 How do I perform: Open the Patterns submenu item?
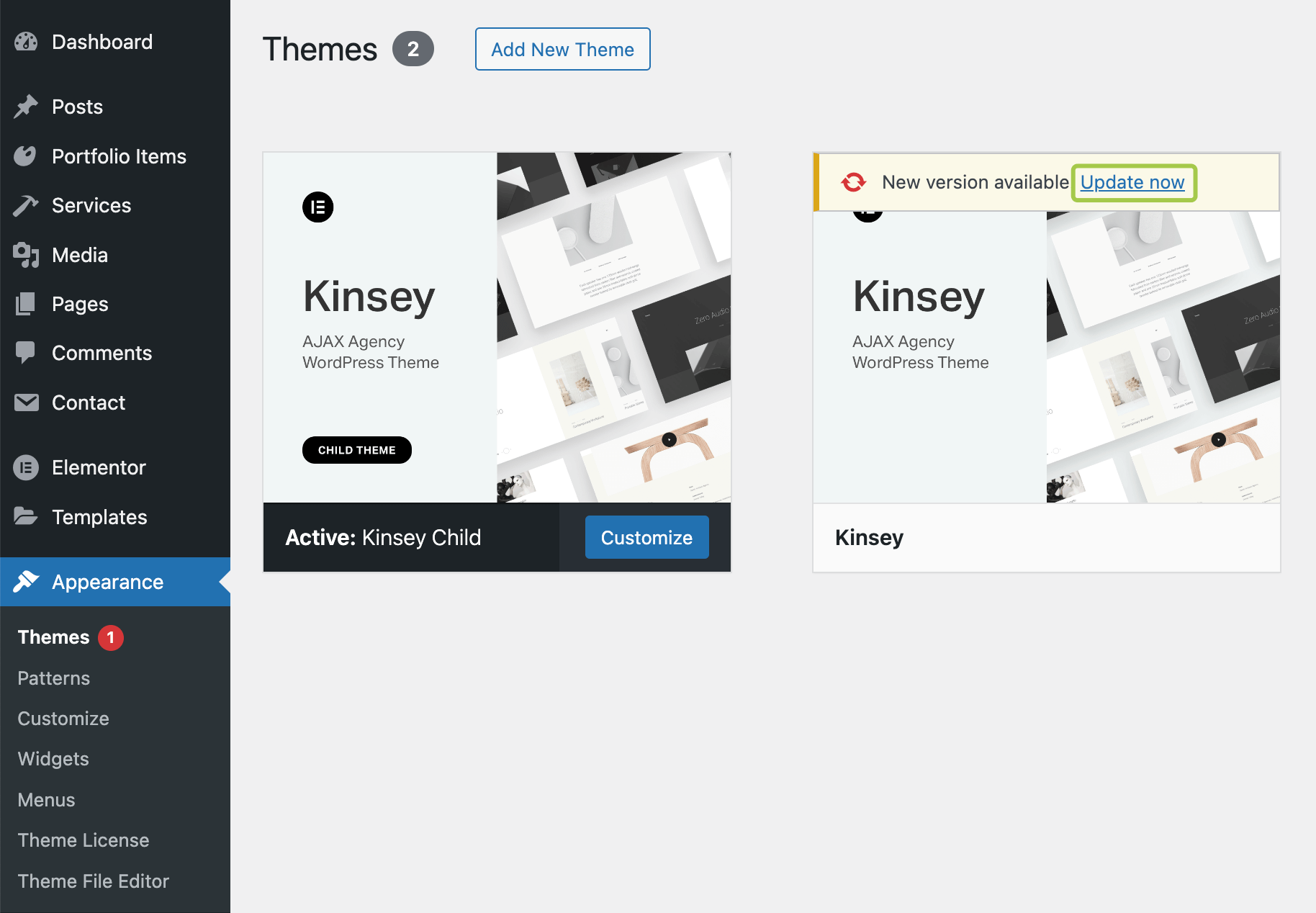click(54, 678)
